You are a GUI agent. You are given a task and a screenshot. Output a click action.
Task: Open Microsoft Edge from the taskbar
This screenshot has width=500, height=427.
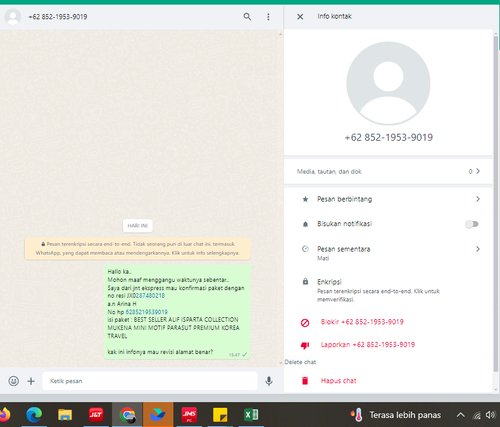(34, 415)
